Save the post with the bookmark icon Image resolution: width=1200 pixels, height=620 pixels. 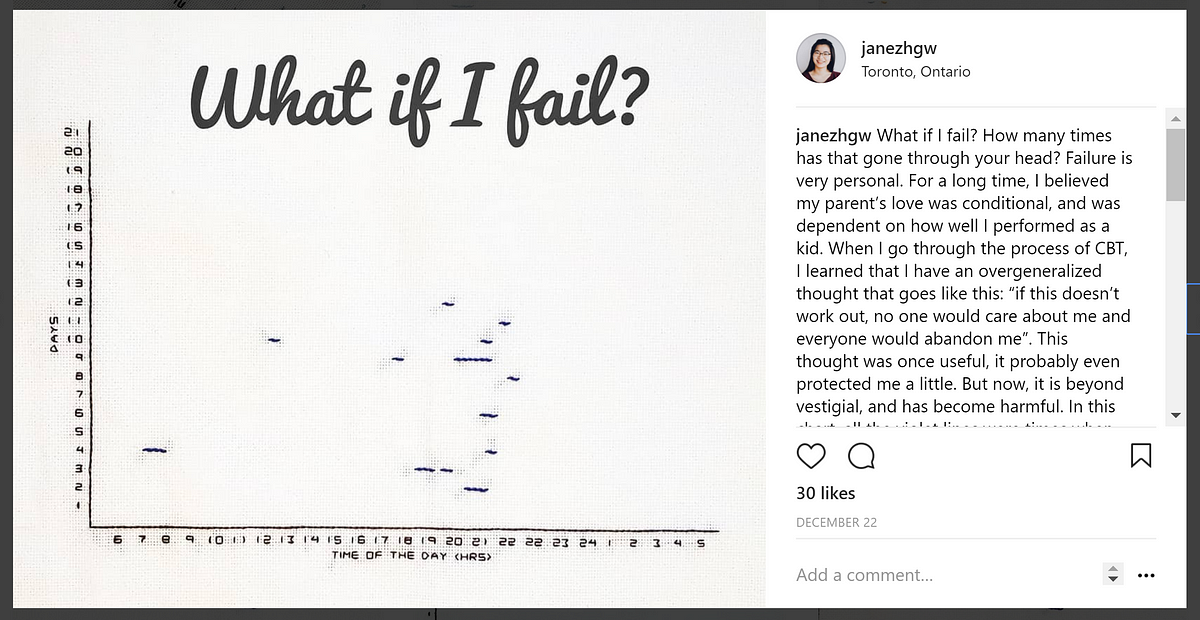point(1140,456)
